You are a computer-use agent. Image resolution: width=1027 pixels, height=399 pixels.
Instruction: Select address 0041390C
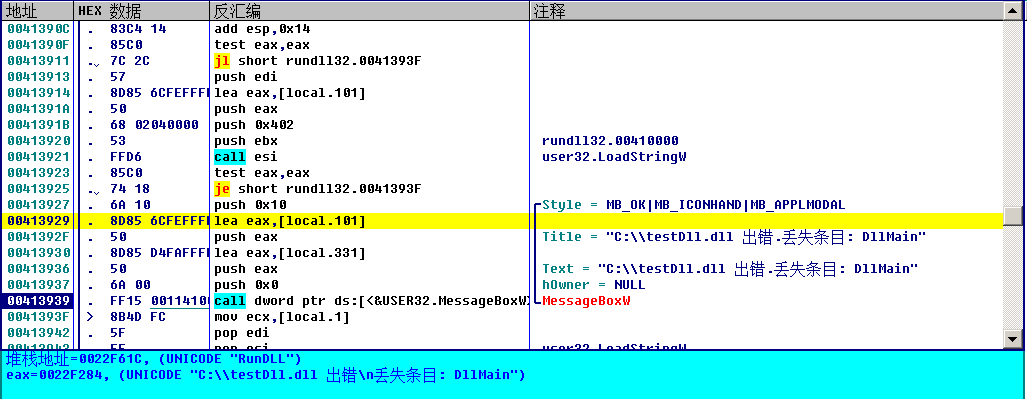point(38,29)
